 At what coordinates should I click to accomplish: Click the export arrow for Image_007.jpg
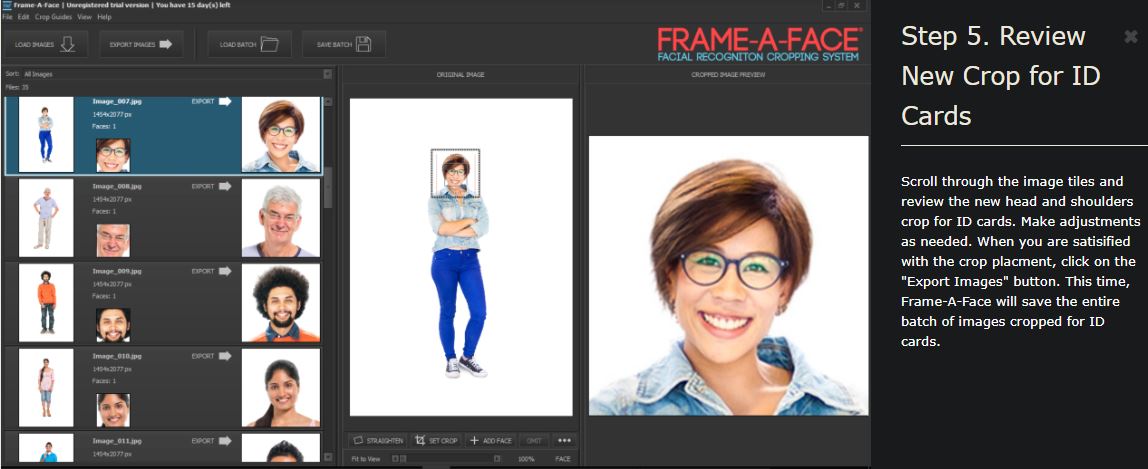pyautogui.click(x=225, y=102)
